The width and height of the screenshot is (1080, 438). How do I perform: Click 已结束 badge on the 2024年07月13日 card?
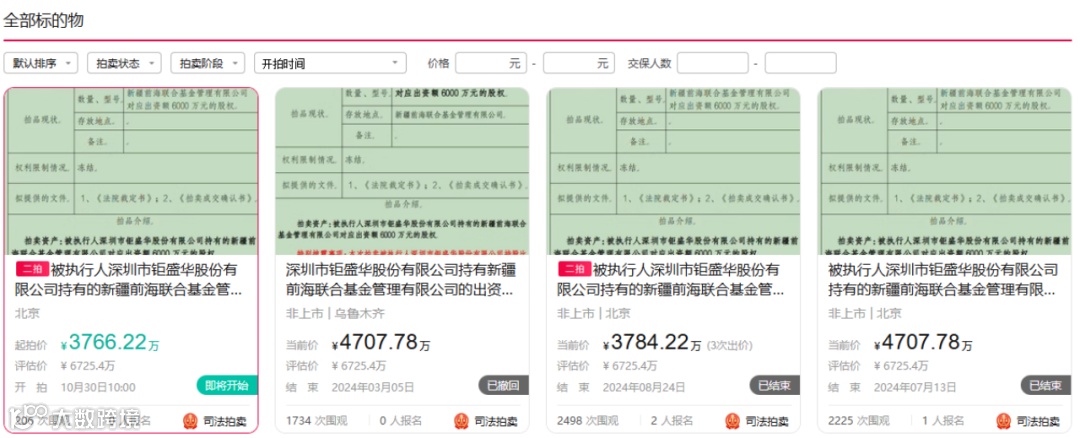pos(1046,385)
